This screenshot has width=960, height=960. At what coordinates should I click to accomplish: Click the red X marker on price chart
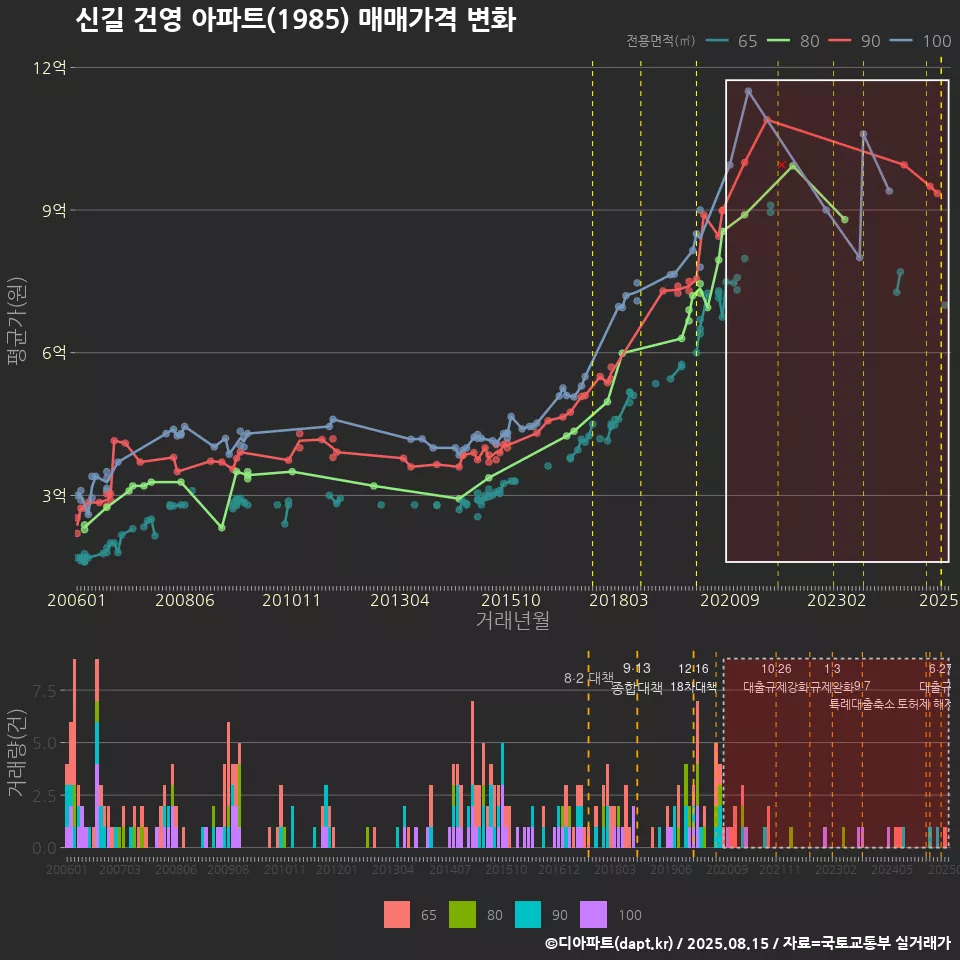[782, 165]
